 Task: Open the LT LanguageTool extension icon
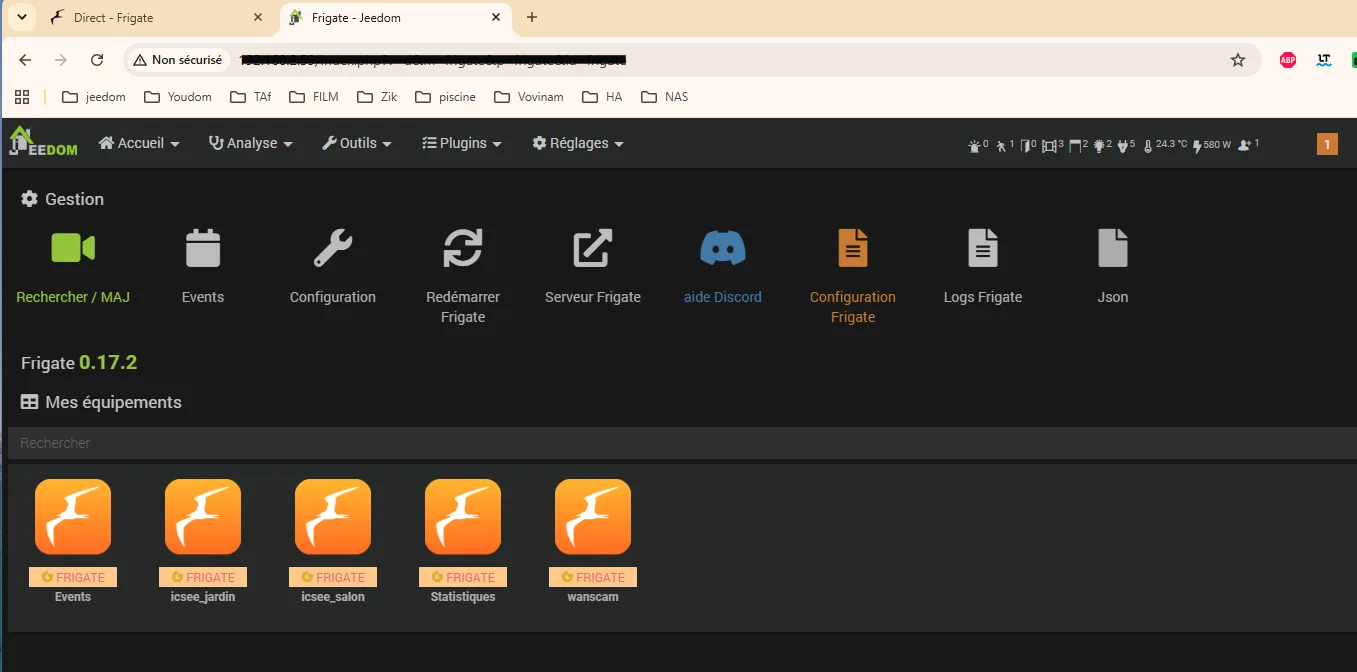pyautogui.click(x=1324, y=60)
